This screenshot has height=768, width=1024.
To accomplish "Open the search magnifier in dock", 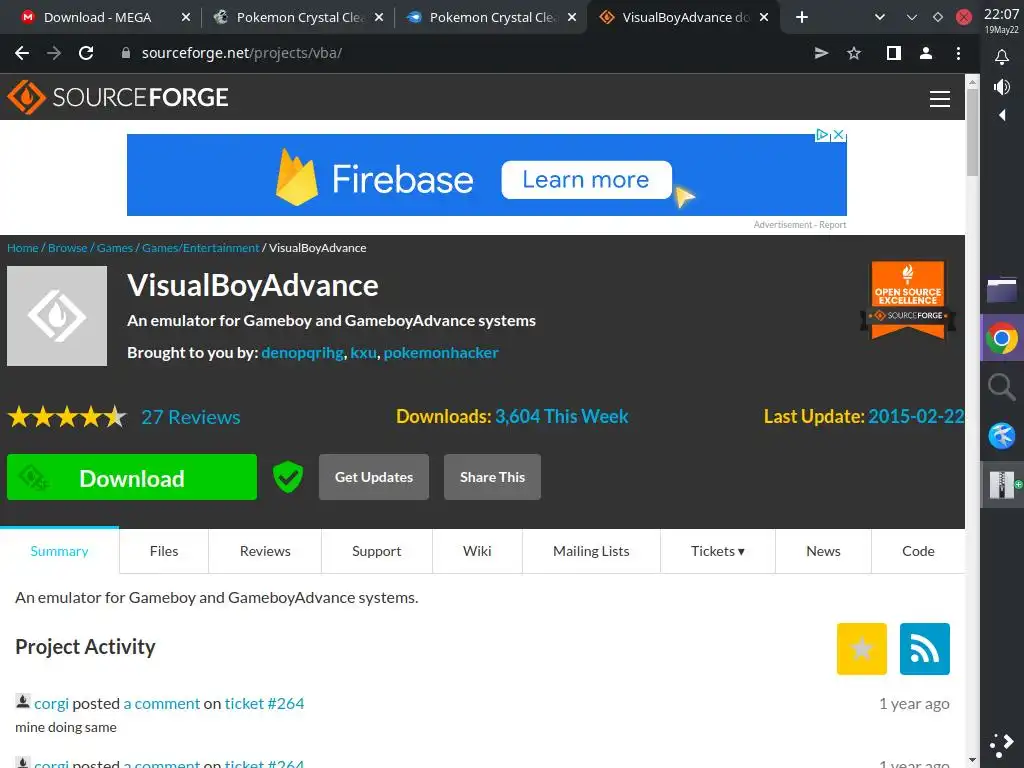I will pos(1002,387).
